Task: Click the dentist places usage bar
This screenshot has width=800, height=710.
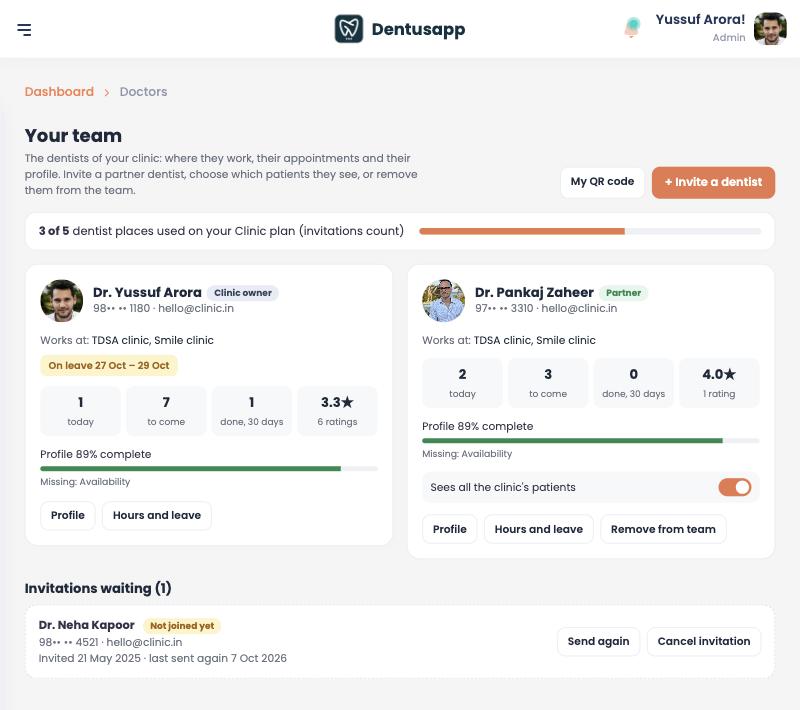Action: pyautogui.click(x=590, y=232)
